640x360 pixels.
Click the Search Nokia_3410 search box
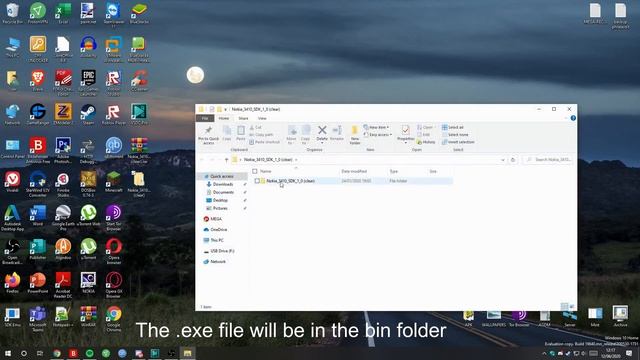click(548, 160)
